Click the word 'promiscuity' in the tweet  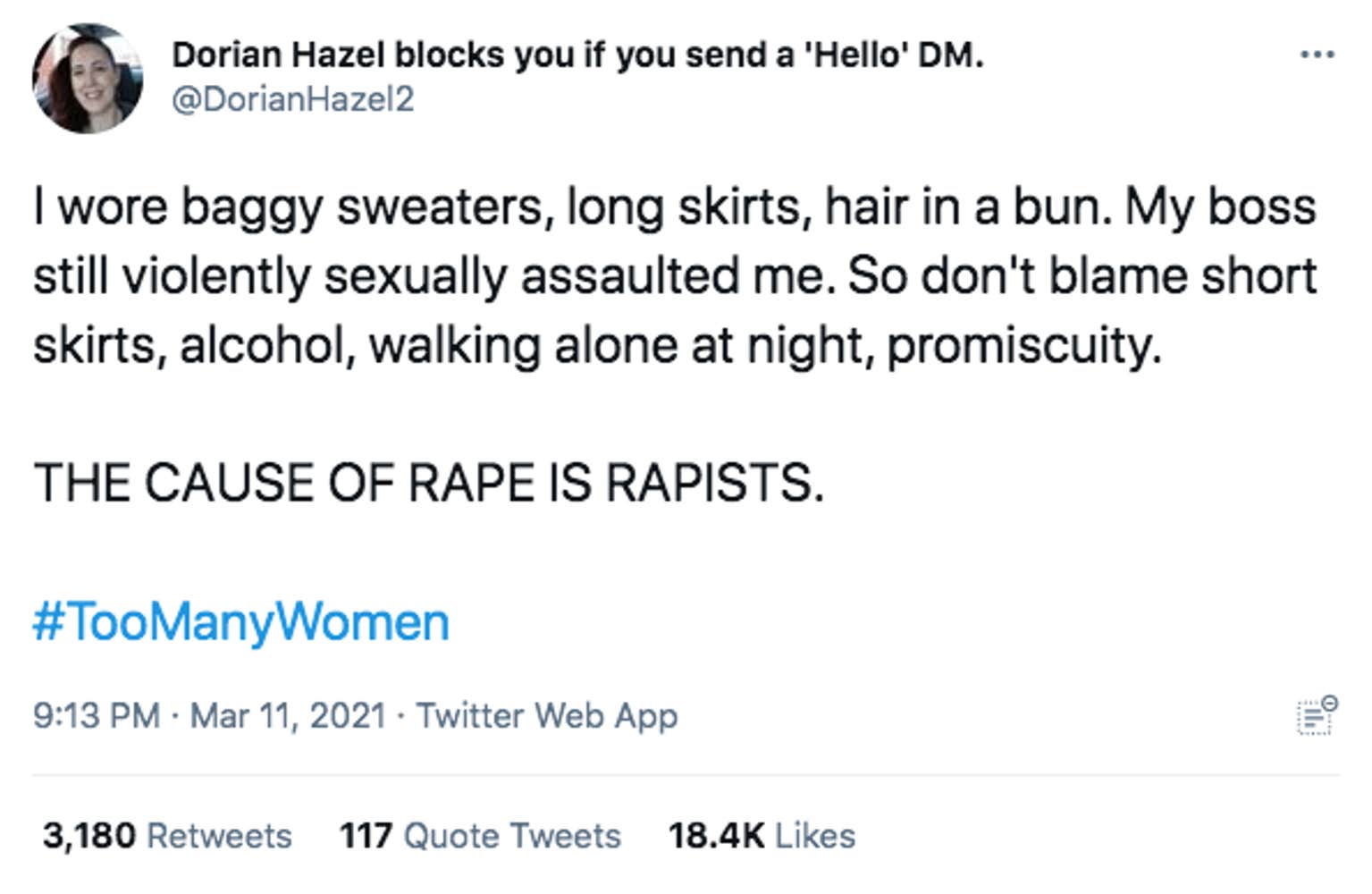(x=1023, y=346)
